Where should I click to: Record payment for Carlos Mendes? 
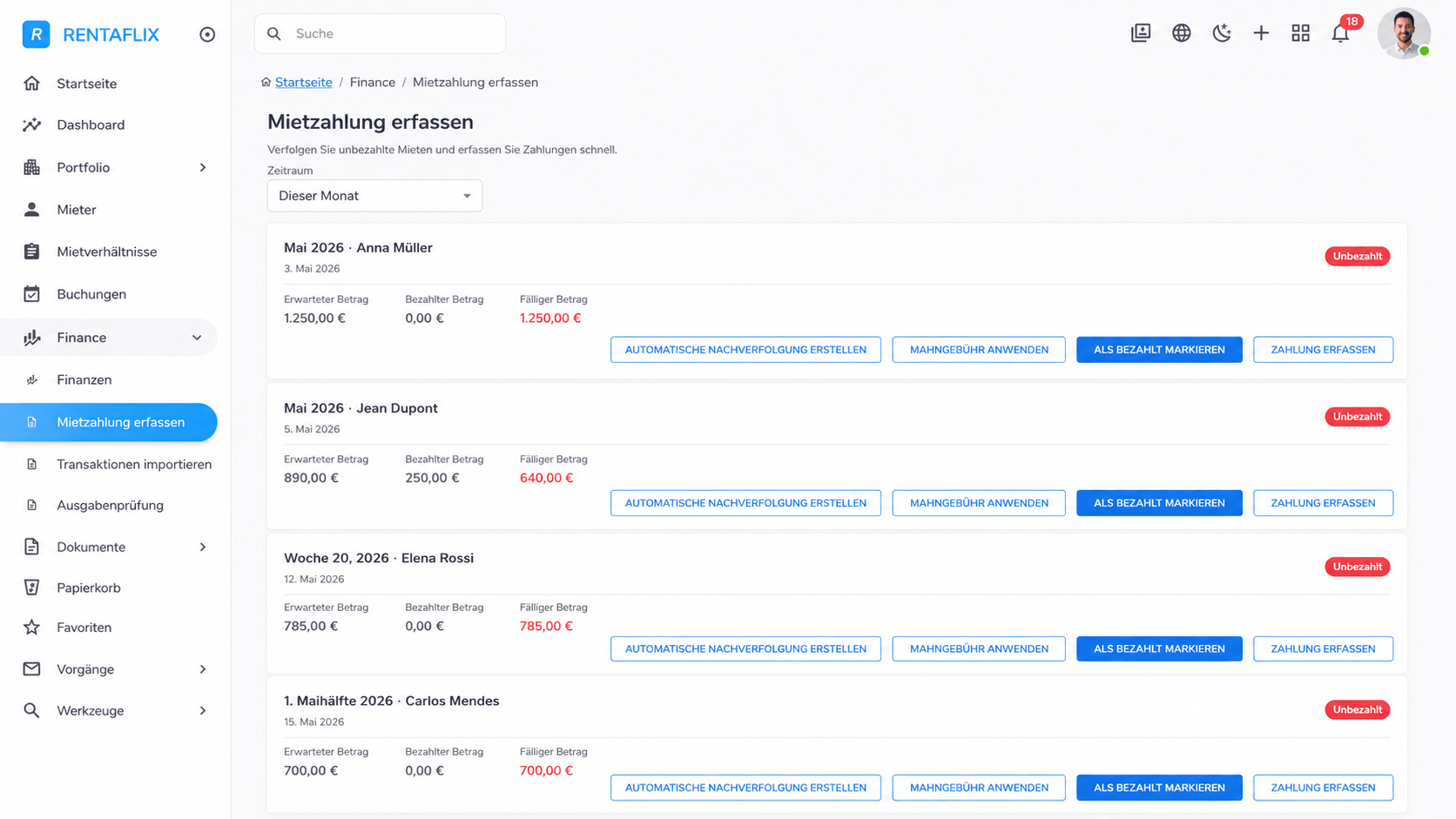(1323, 788)
